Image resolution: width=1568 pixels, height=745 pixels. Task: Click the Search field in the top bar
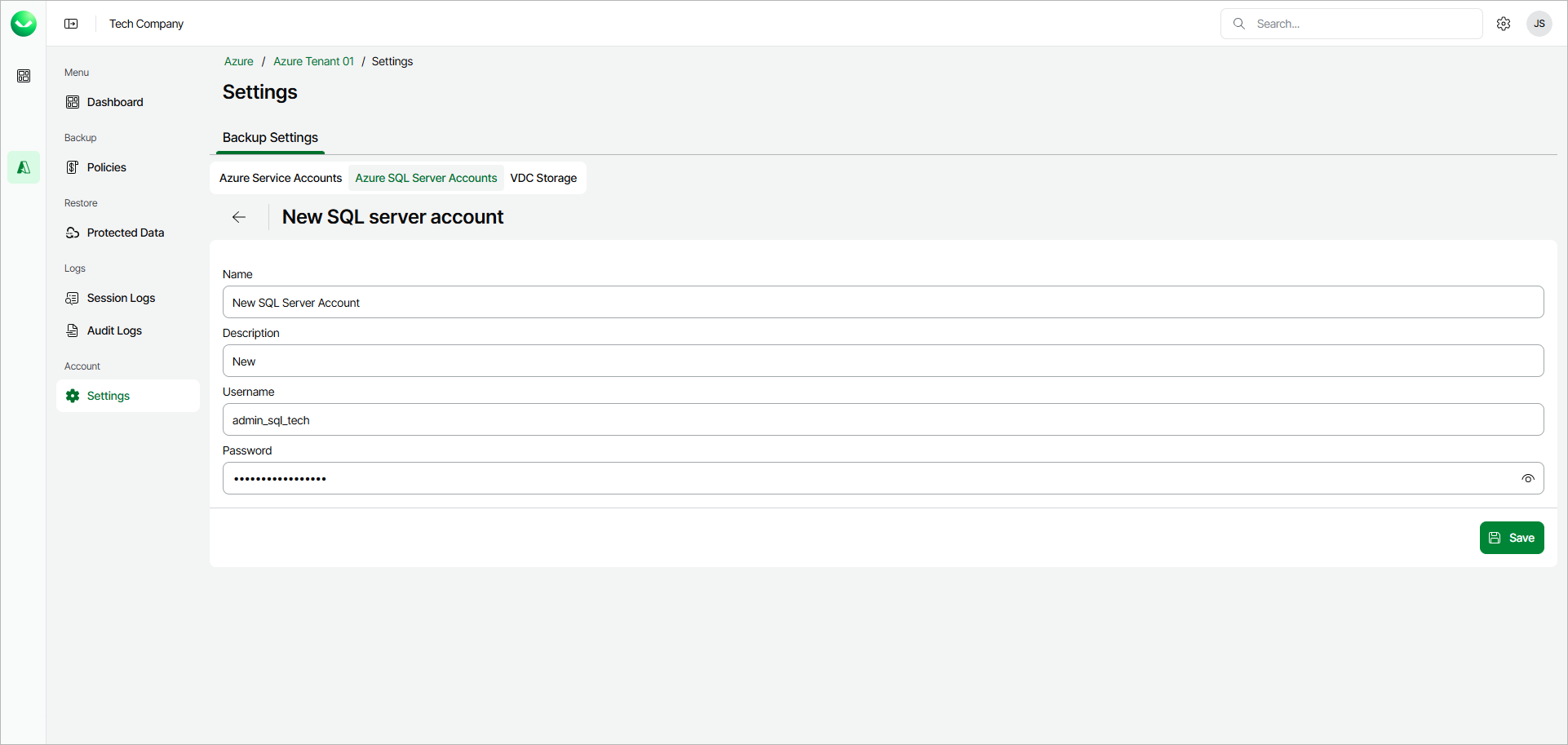tap(1351, 23)
